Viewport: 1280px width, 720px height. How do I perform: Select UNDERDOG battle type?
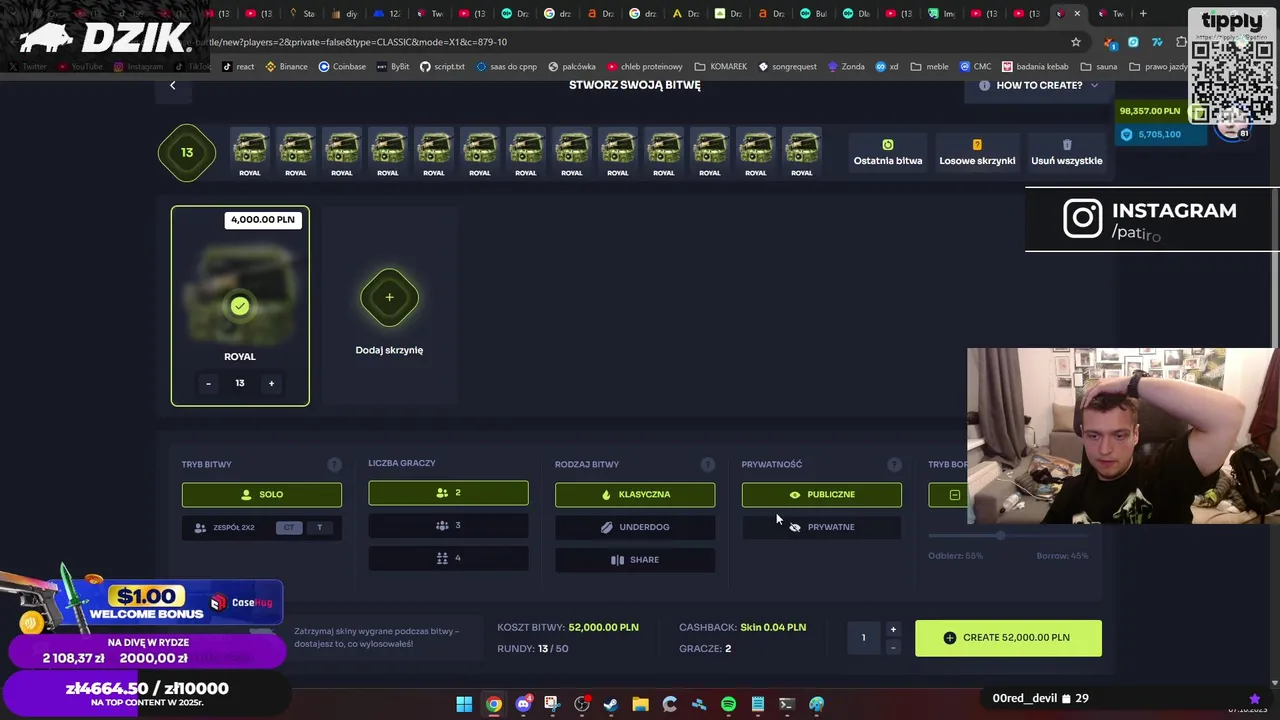click(635, 527)
